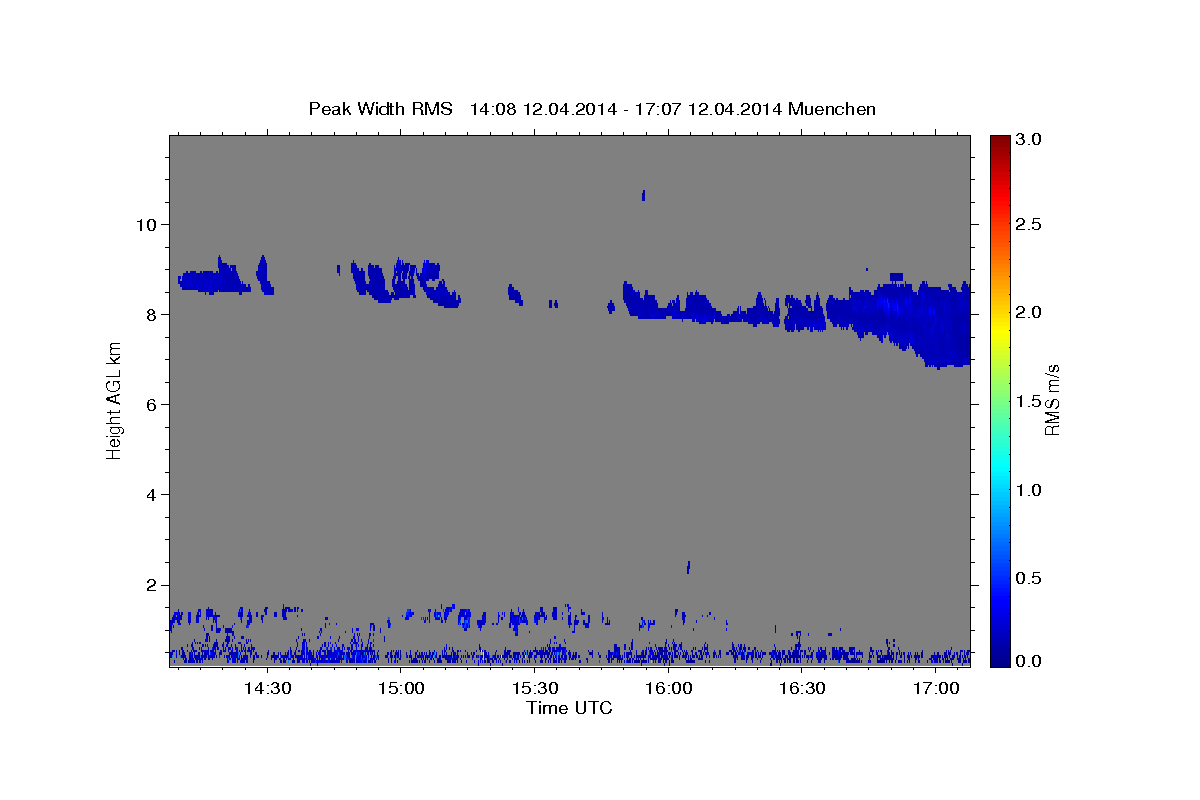This screenshot has height=800, width=1200.
Task: Click the plot title 'Peak Width RMS'
Action: [x=380, y=108]
